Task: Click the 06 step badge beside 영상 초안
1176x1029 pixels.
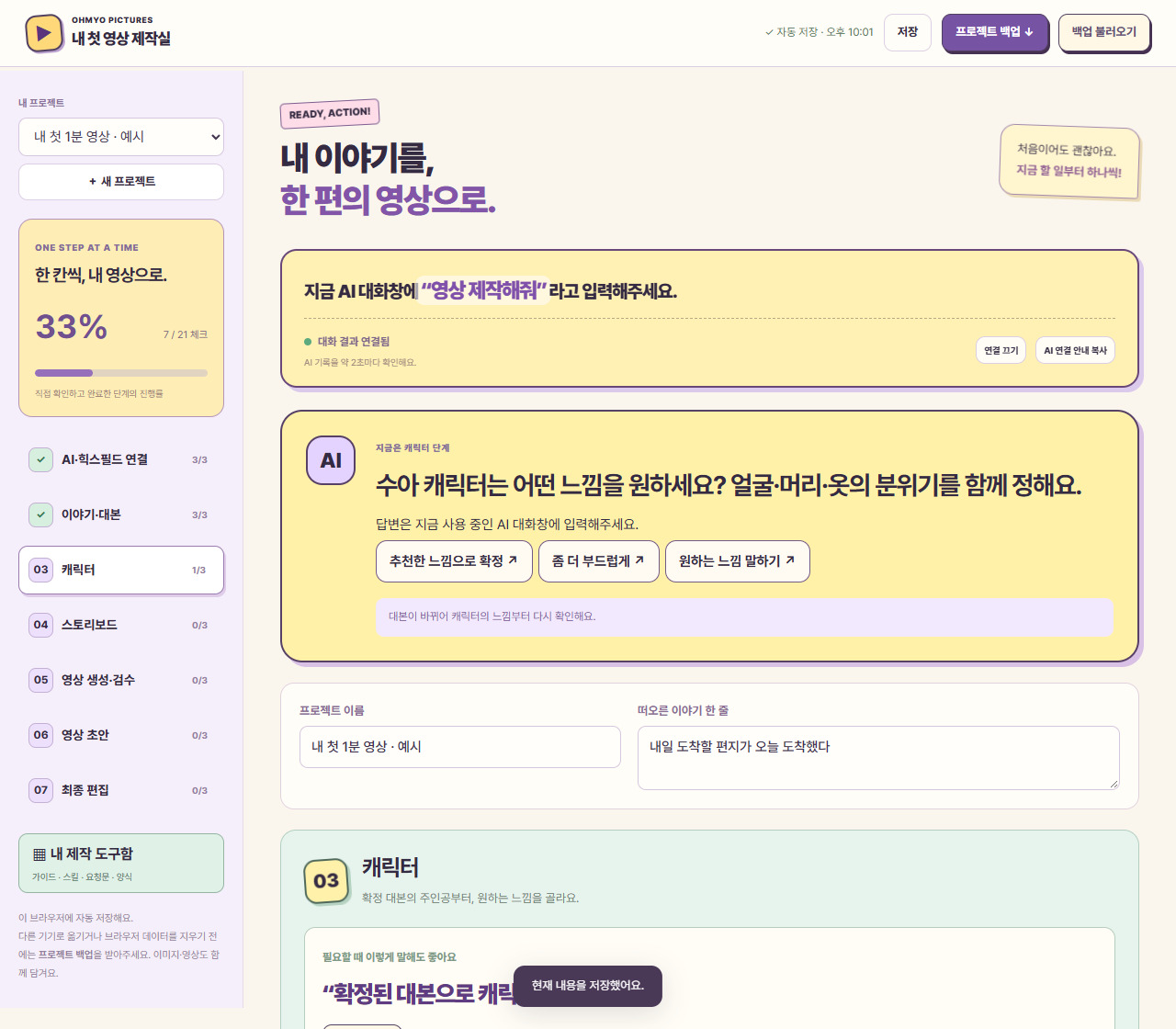Action: [40, 735]
